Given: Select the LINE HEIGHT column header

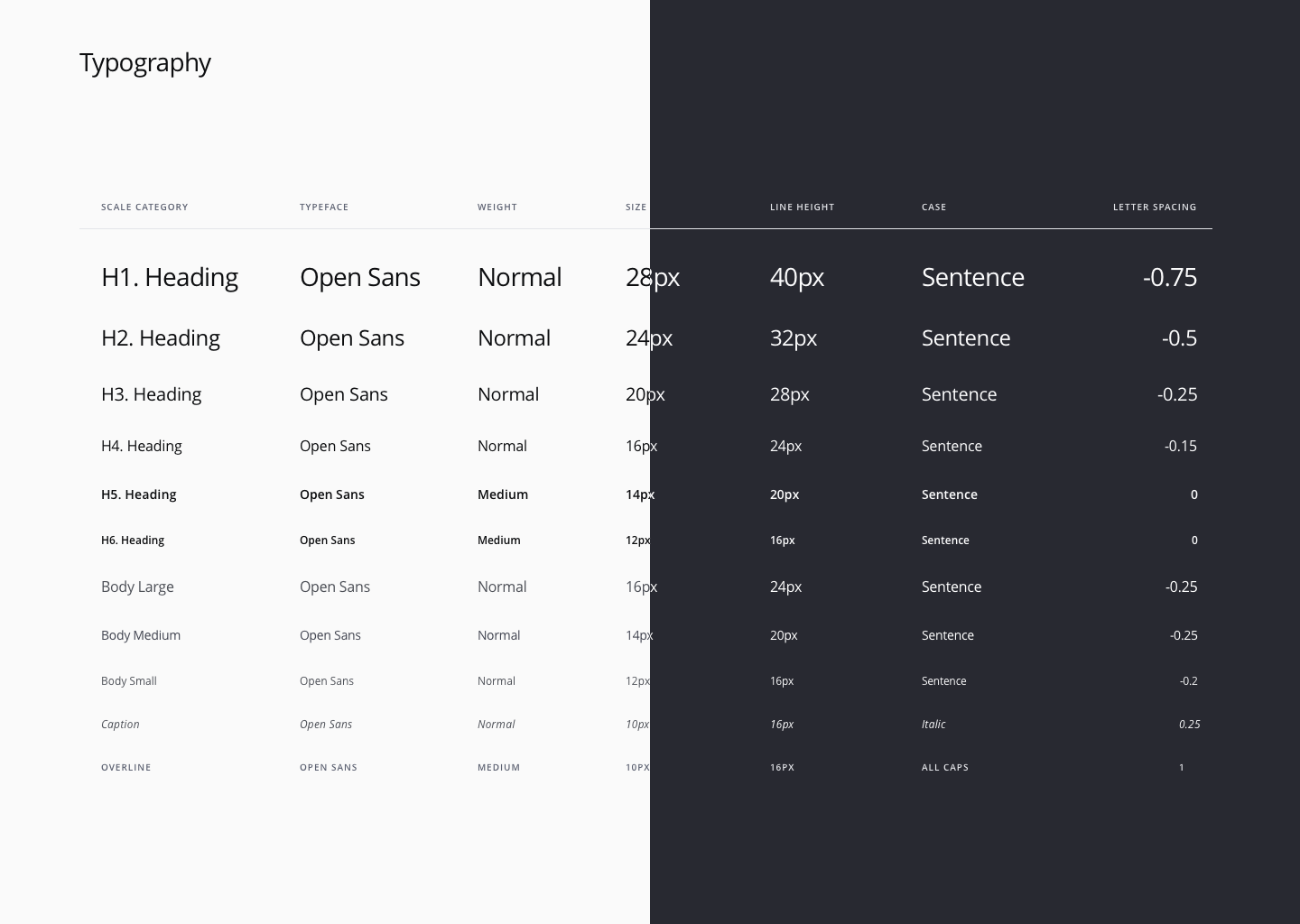Looking at the screenshot, I should (803, 207).
